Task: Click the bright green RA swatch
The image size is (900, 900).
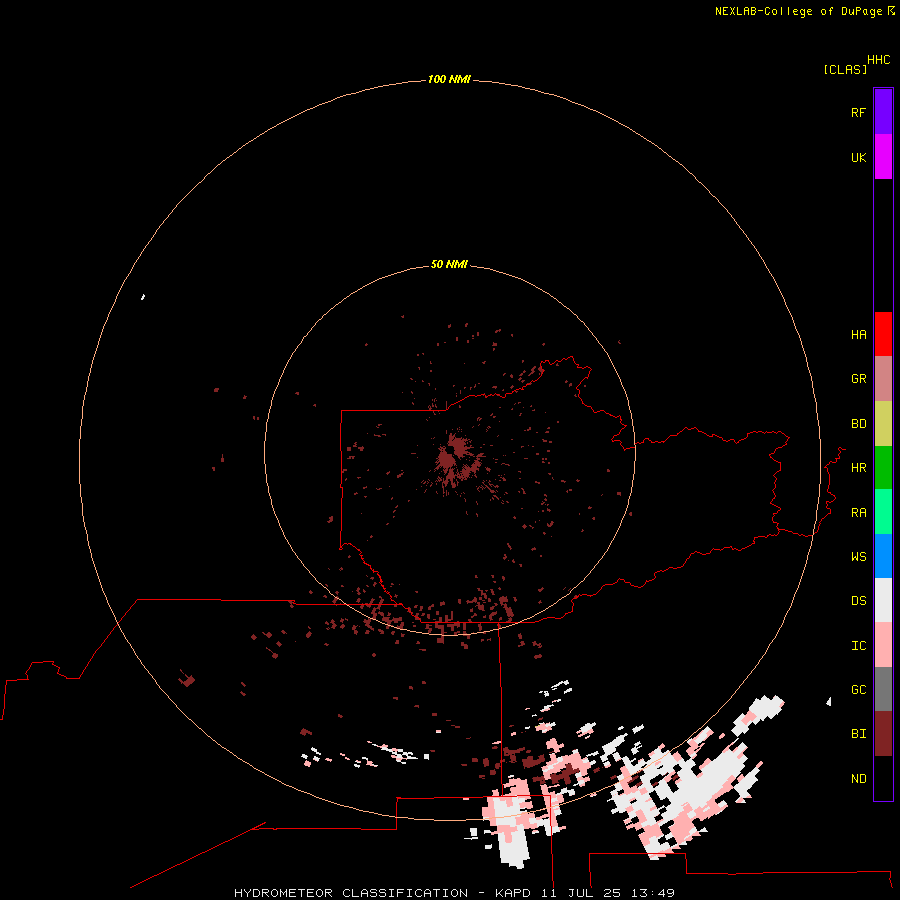Action: pos(883,512)
